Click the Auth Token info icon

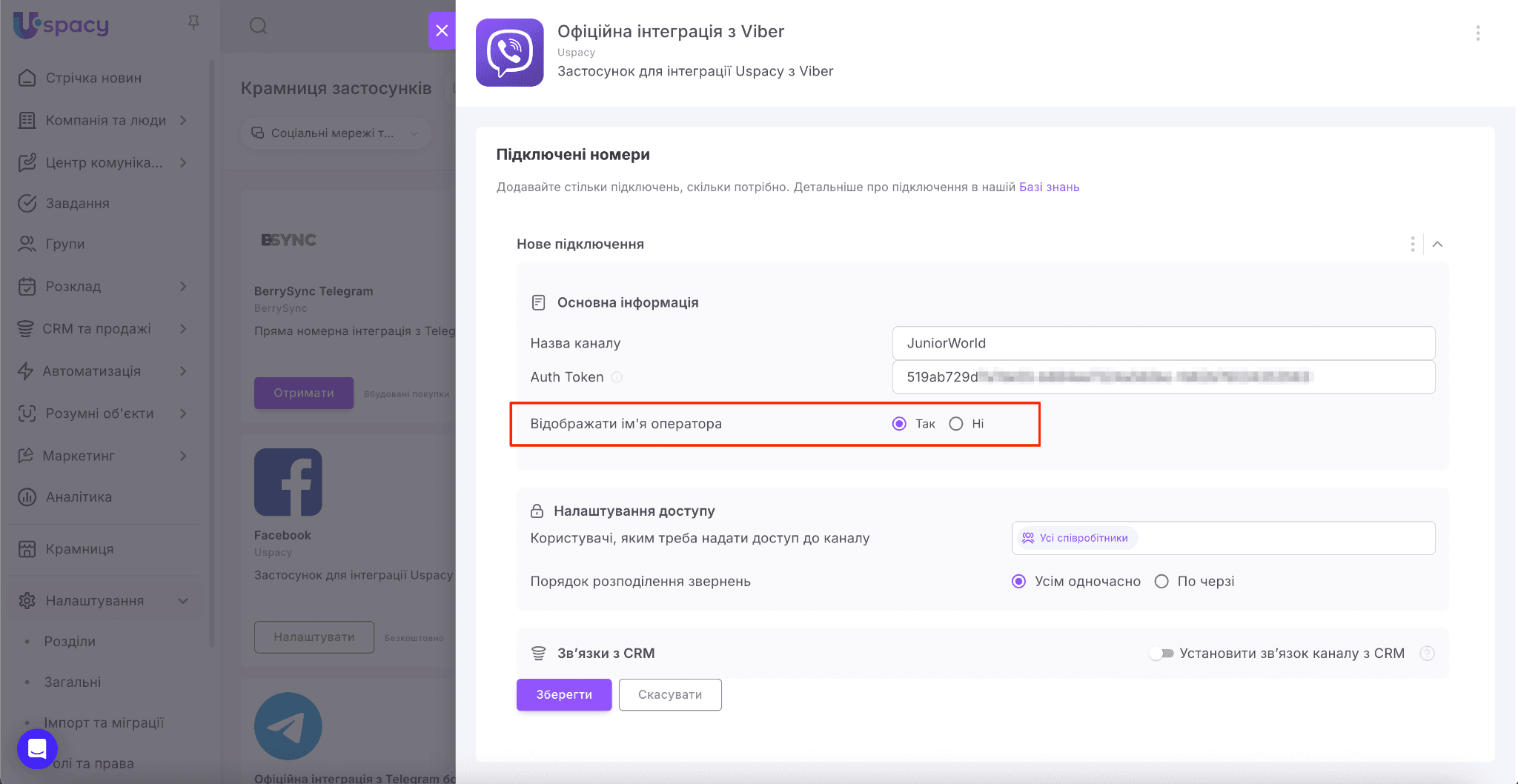pos(617,377)
